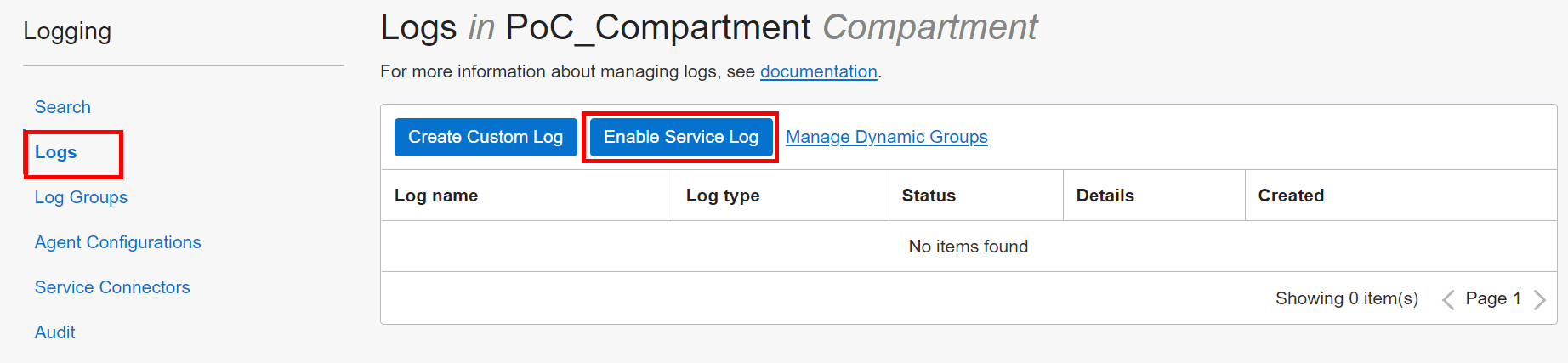Click the "No items found" table row
This screenshot has height=363, width=1568.
coord(968,247)
